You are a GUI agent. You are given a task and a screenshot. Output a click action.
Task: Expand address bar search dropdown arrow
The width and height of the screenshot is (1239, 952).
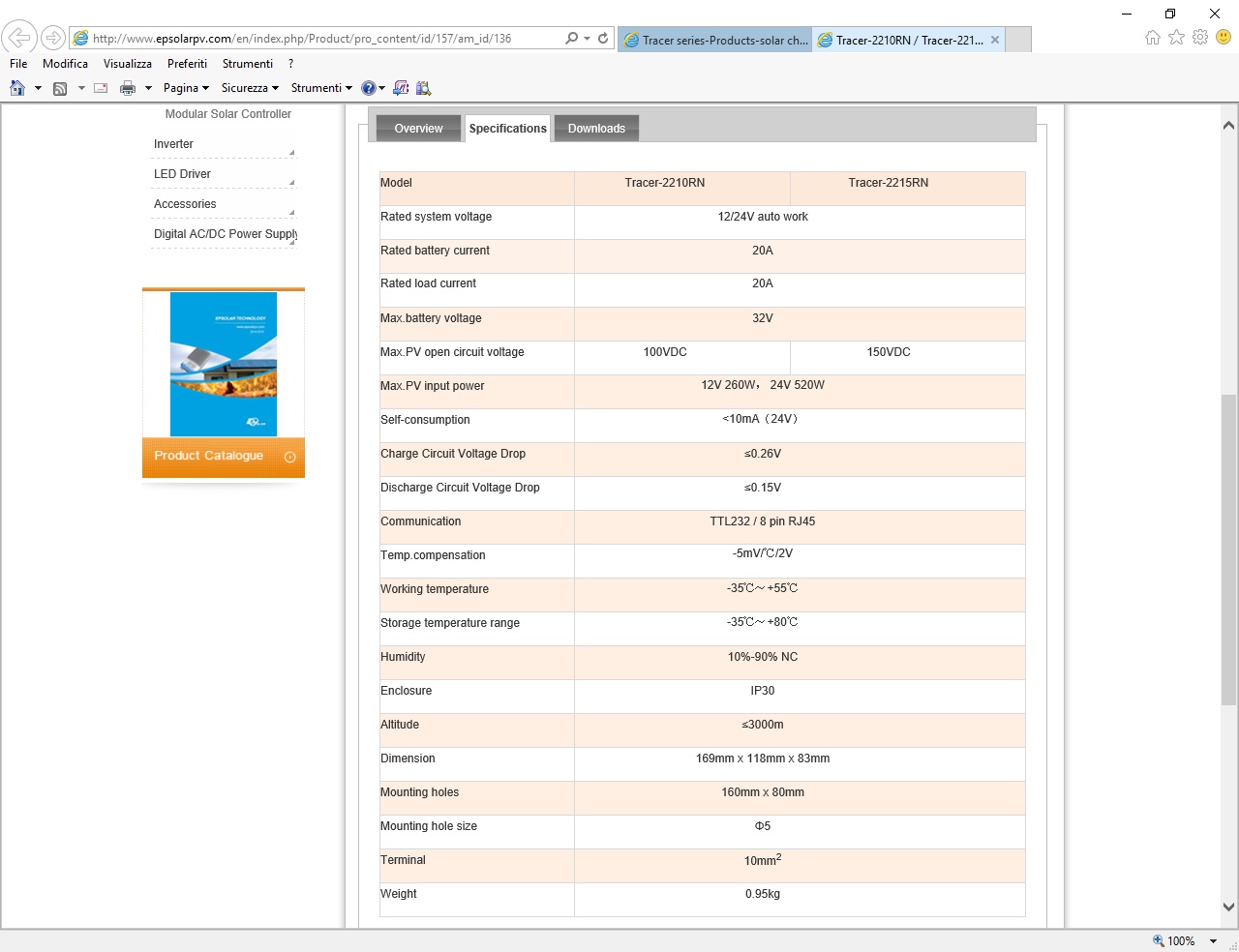click(x=587, y=38)
